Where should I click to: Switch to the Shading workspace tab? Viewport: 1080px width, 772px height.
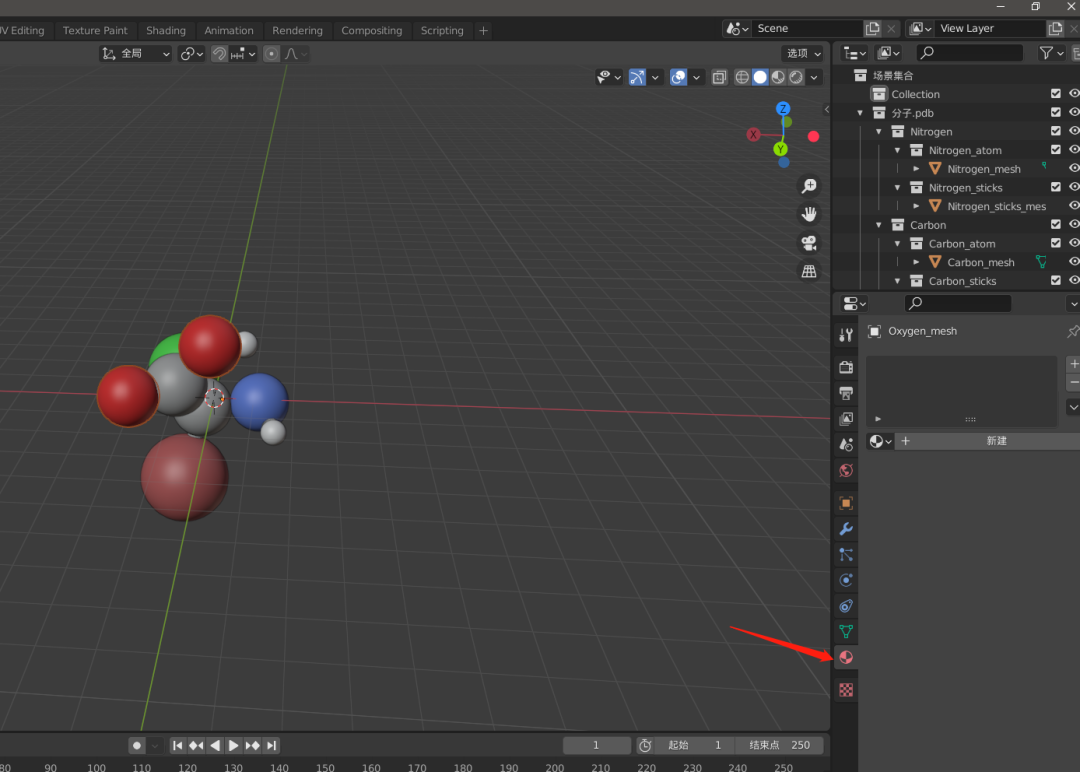[x=166, y=30]
